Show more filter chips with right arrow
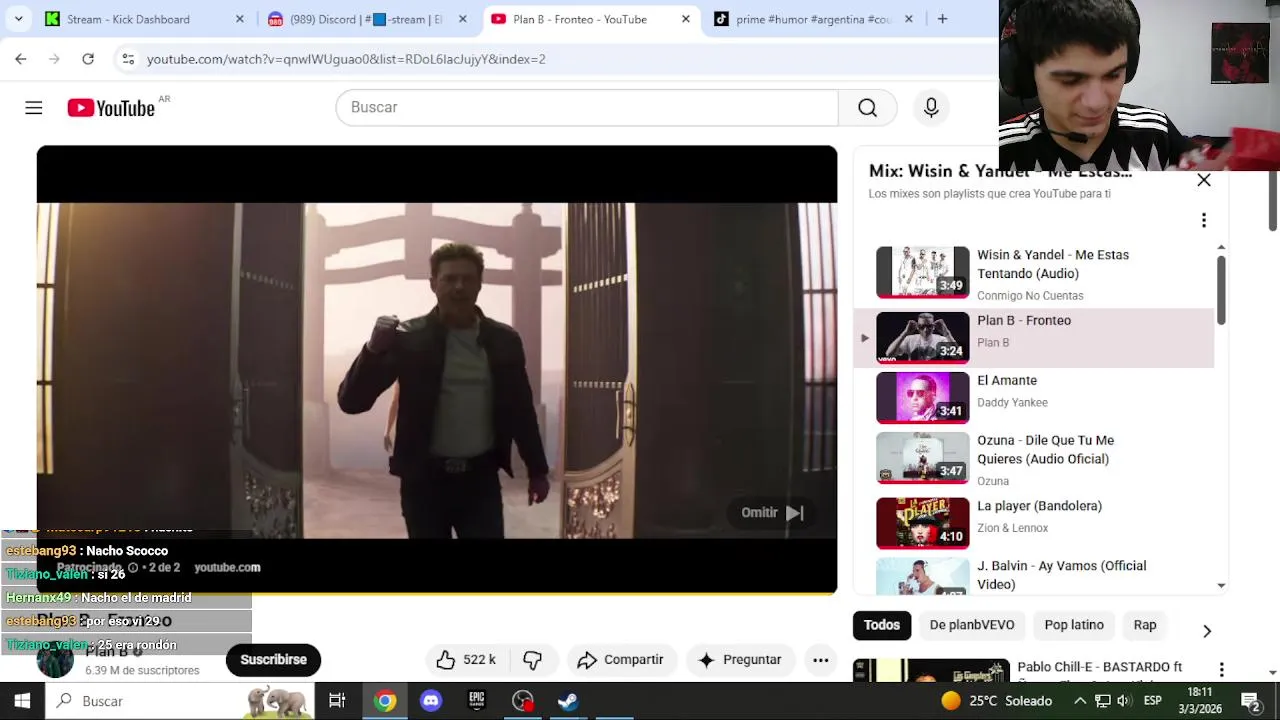Screen dimensions: 1280x720 (x=1207, y=631)
